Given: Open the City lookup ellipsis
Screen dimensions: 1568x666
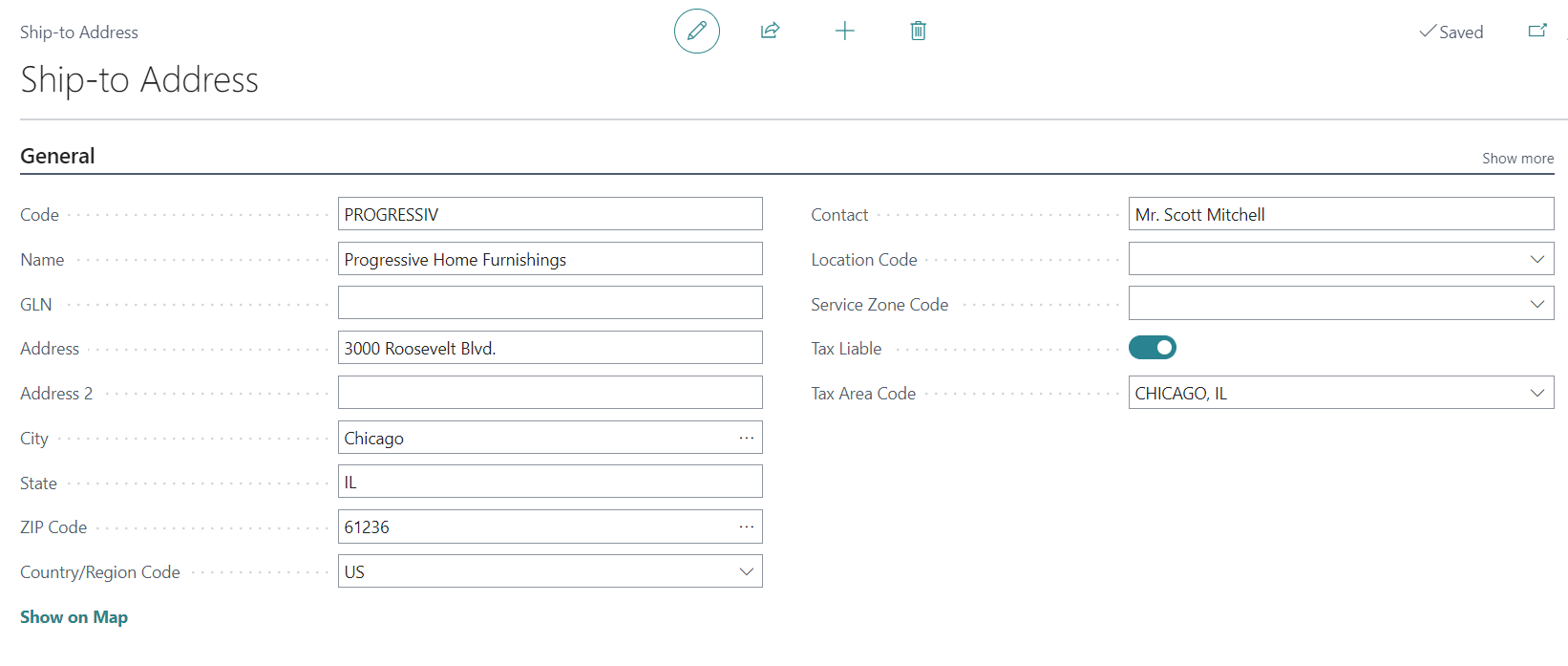Looking at the screenshot, I should point(747,438).
